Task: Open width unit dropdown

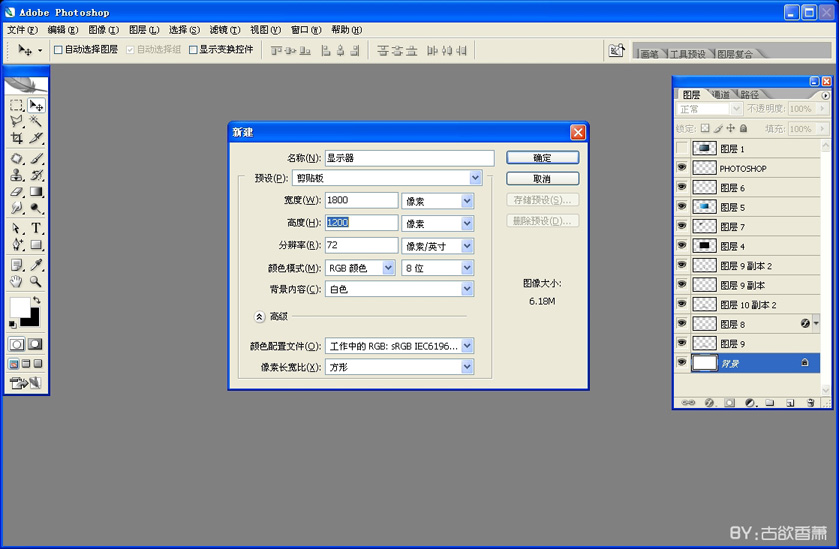Action: point(467,201)
